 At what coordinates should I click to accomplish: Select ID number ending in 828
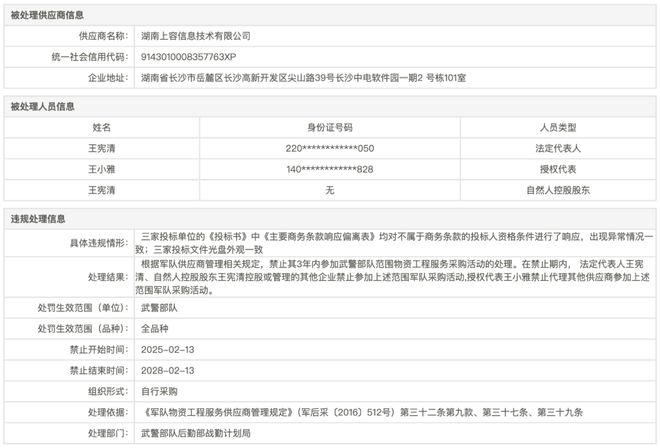(x=330, y=169)
